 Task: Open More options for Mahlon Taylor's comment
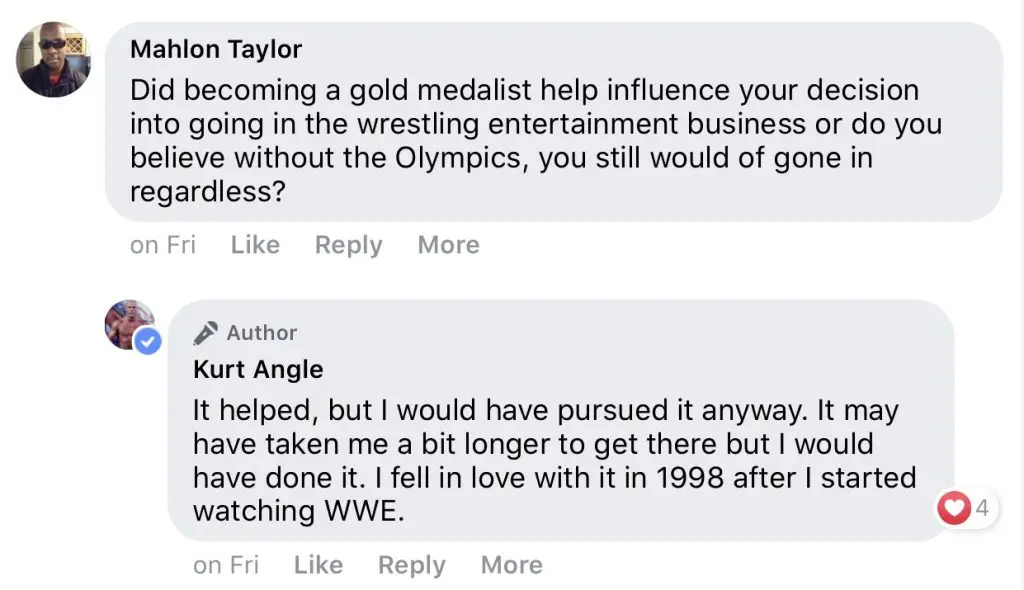[x=448, y=245]
